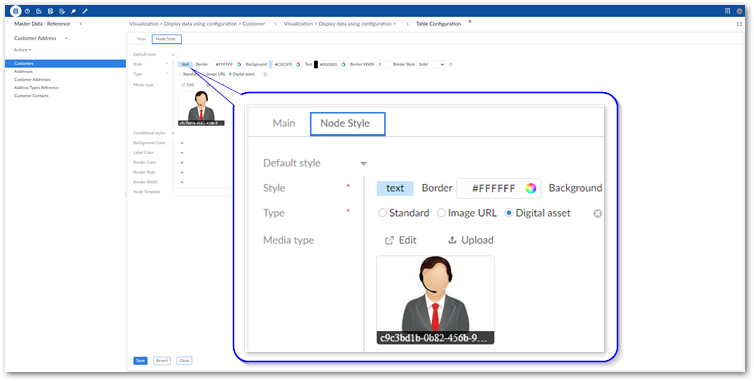Select the Digital asset radio button
The height and width of the screenshot is (381, 754).
230,74
